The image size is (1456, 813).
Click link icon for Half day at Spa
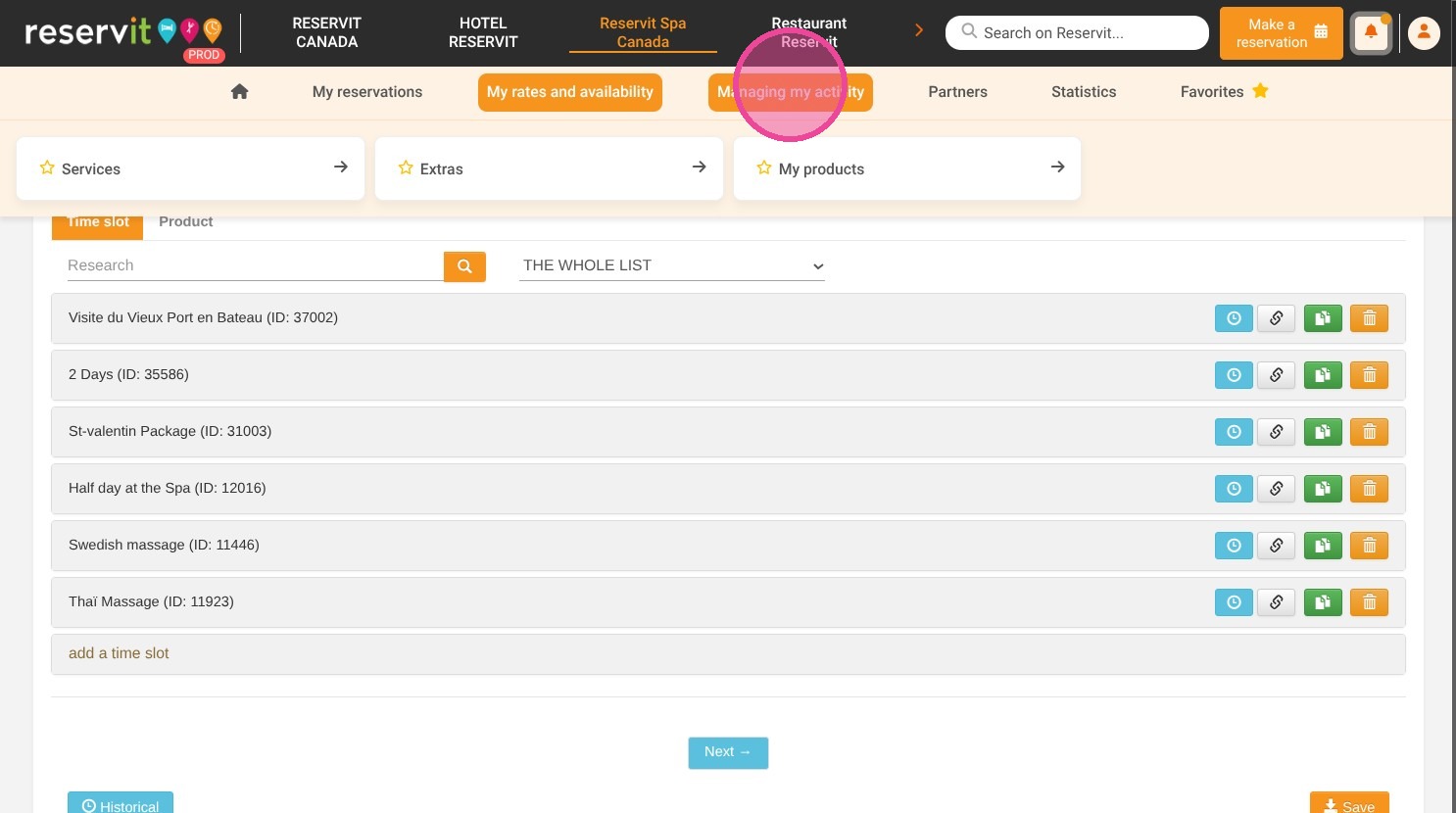(x=1276, y=489)
